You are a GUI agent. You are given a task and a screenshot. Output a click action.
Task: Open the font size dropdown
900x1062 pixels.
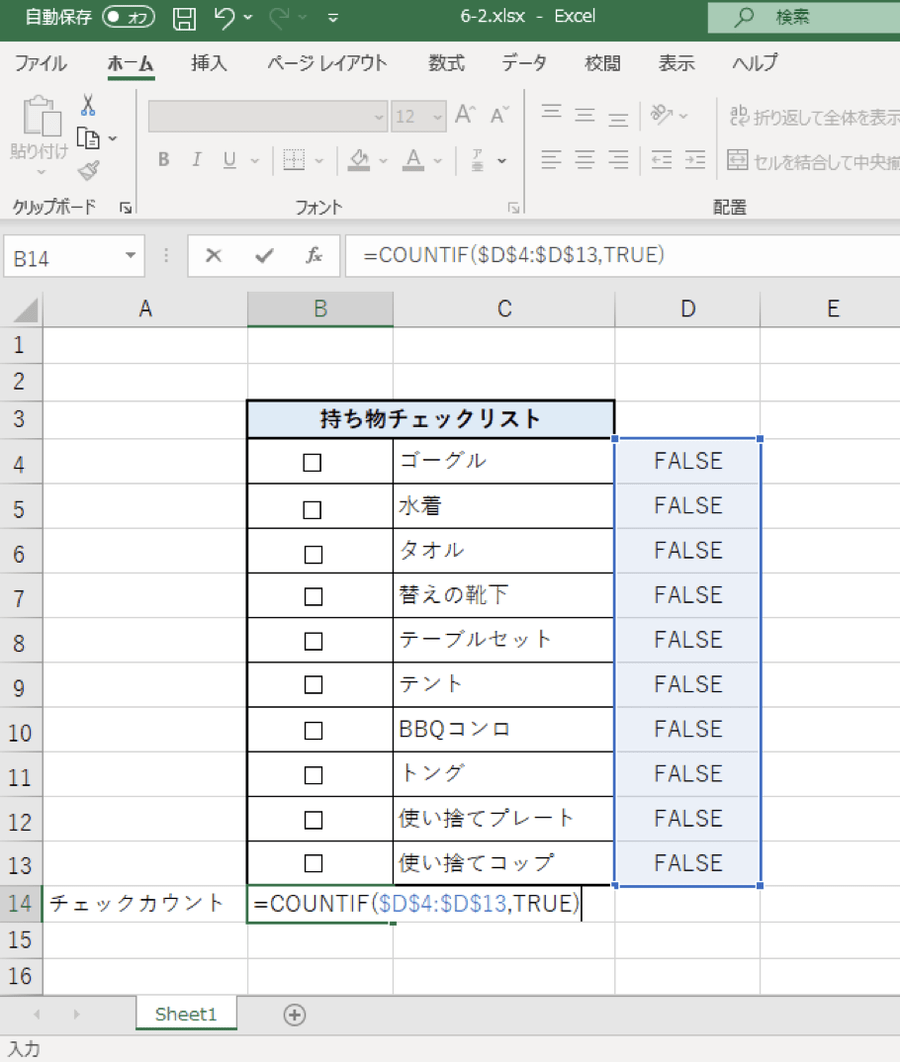436,117
